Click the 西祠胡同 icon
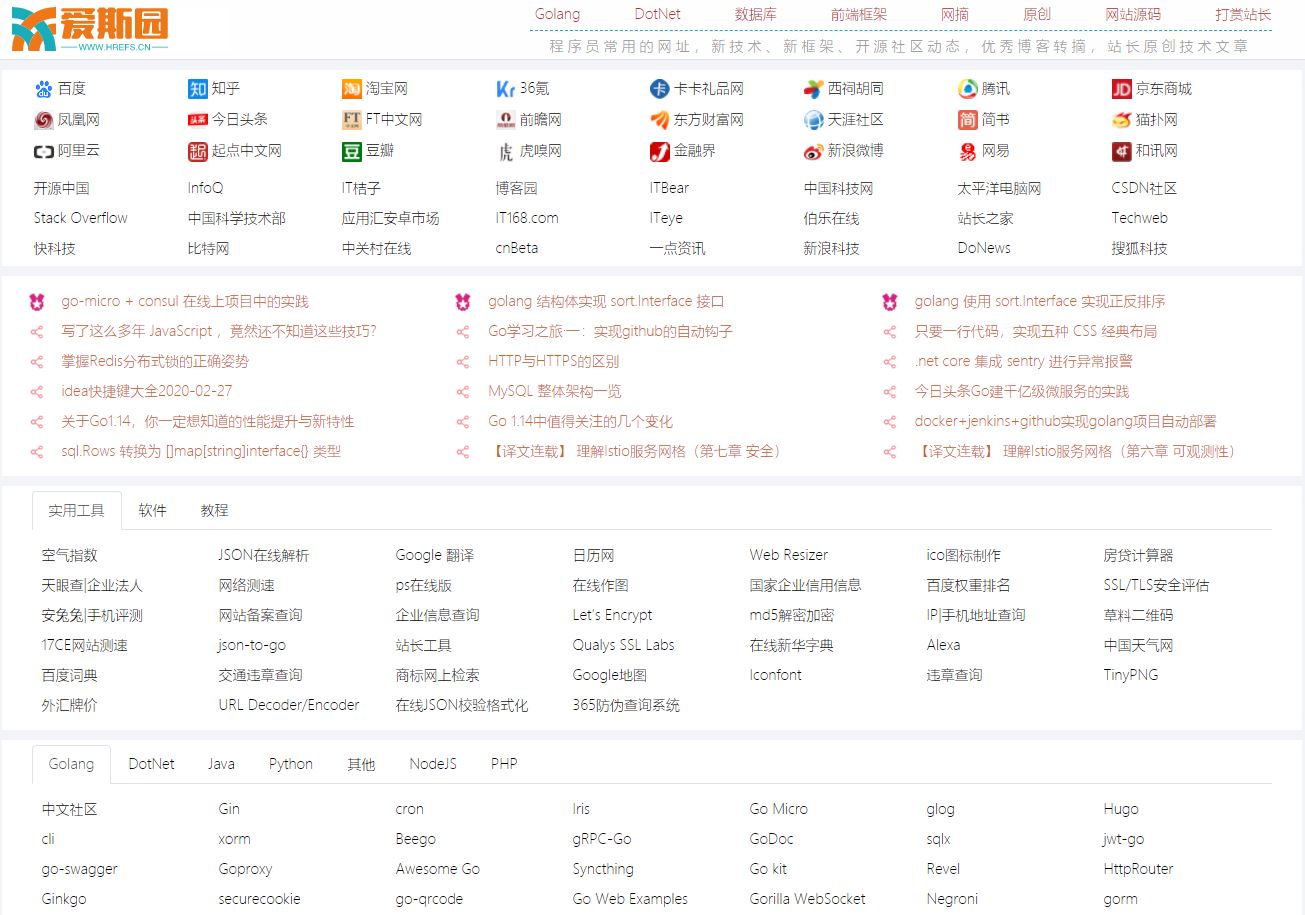Image resolution: width=1305 pixels, height=915 pixels. [813, 89]
